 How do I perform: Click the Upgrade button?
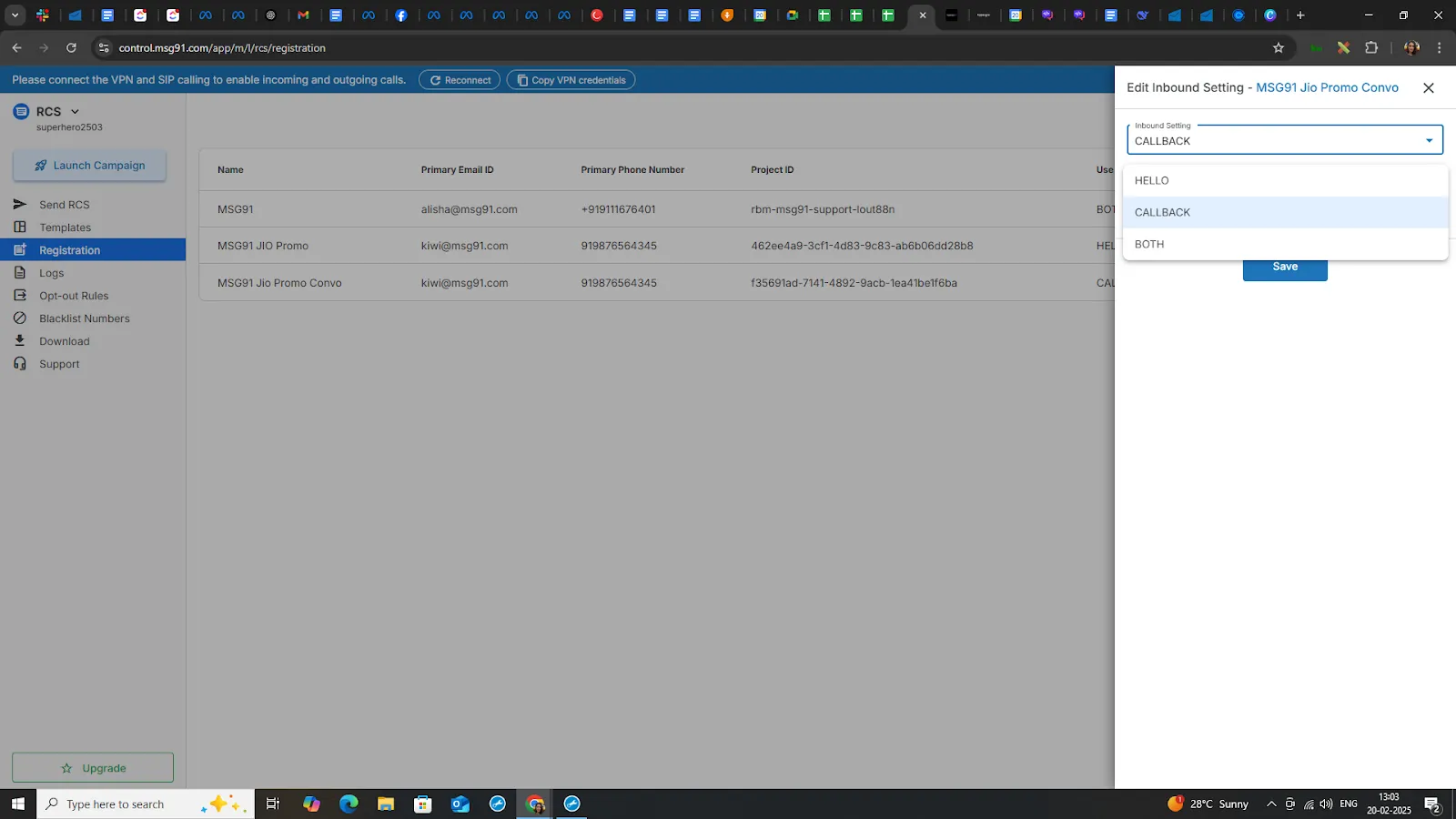pyautogui.click(x=93, y=768)
